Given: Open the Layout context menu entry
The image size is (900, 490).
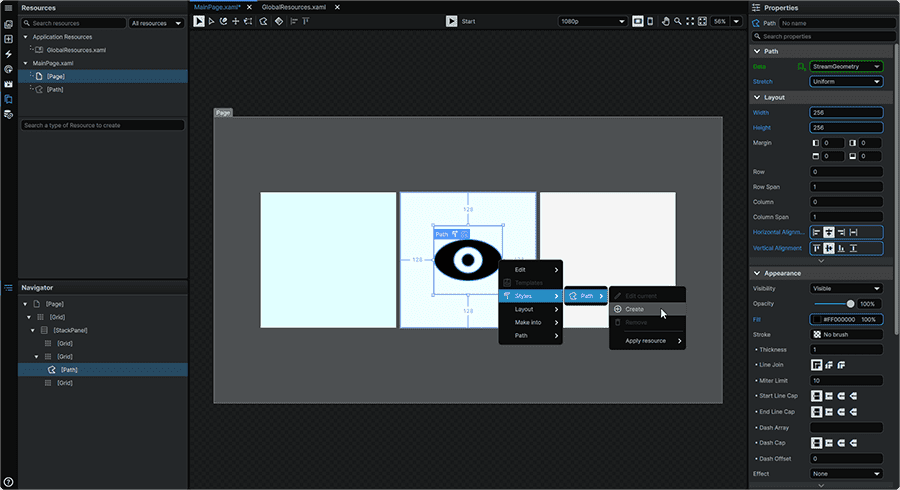Looking at the screenshot, I should click(530, 309).
